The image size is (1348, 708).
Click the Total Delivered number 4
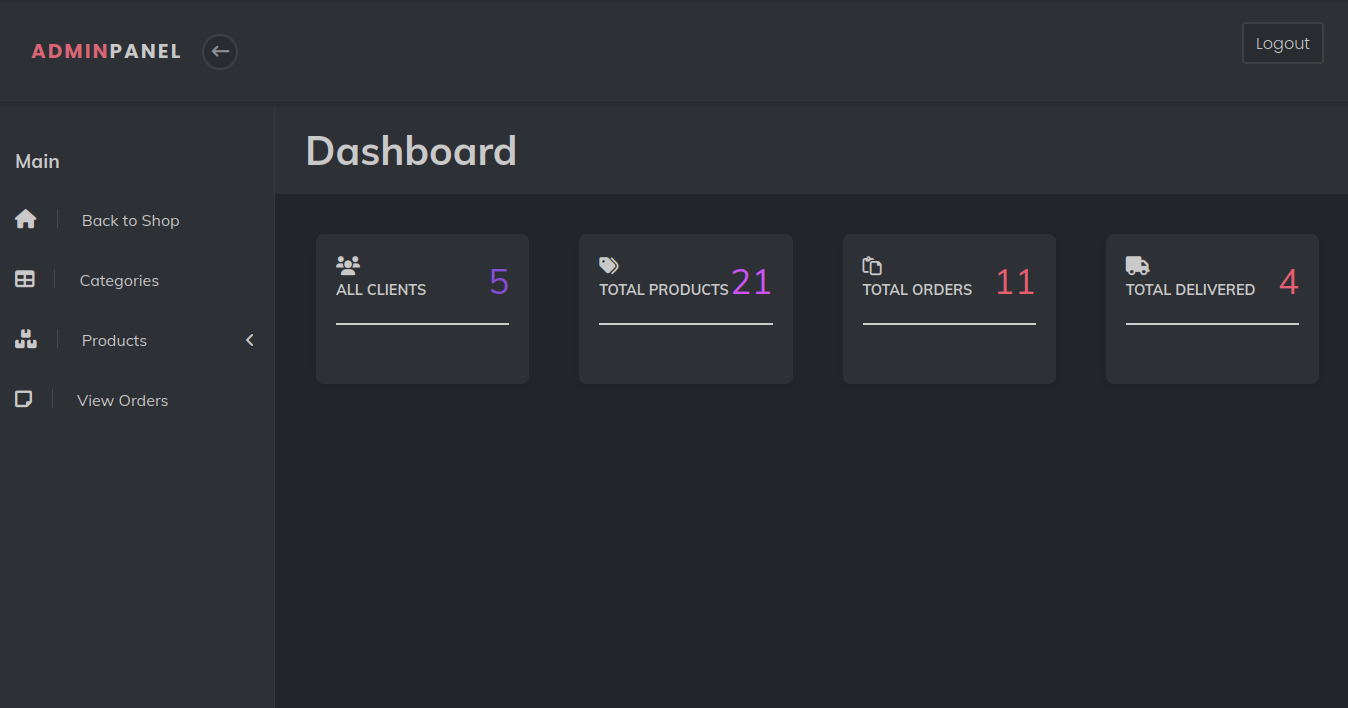tap(1288, 282)
